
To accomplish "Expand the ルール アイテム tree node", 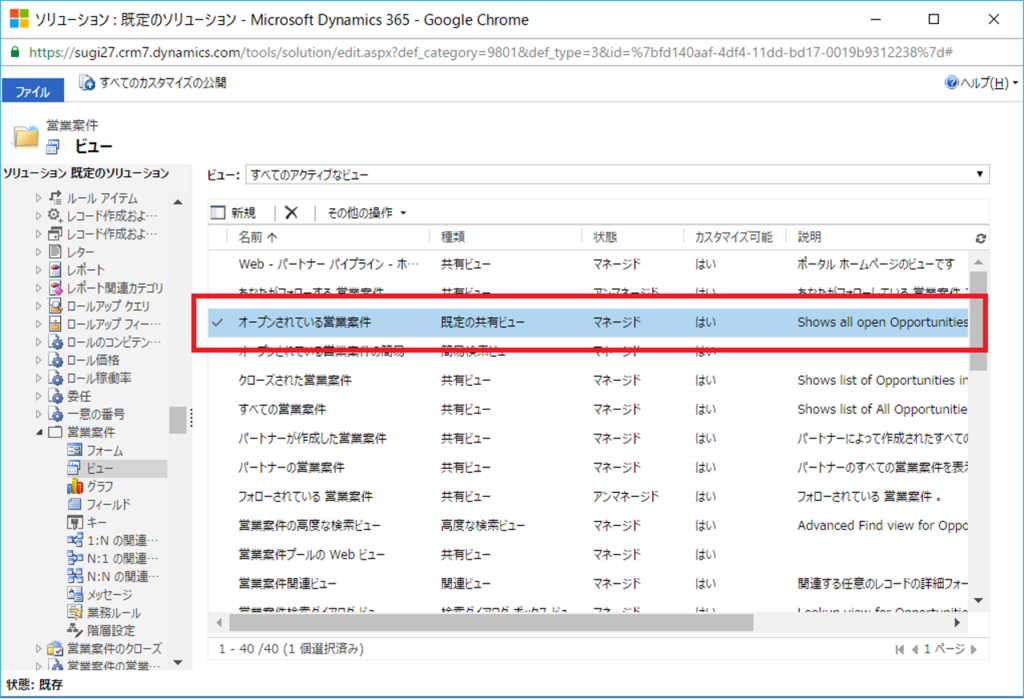I will [38, 197].
